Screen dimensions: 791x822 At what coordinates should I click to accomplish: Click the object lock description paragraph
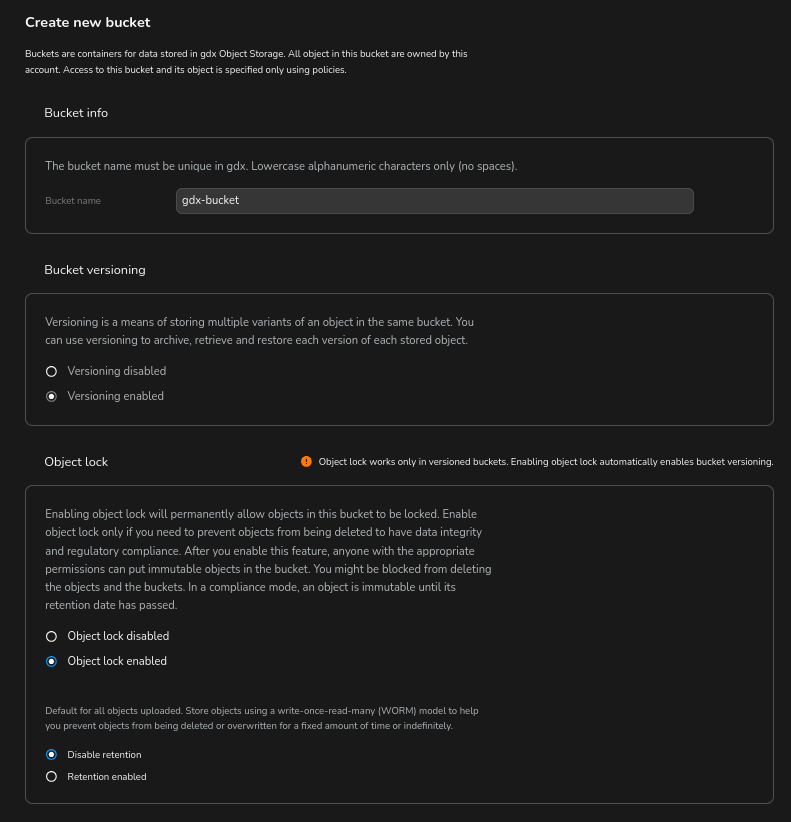(x=268, y=560)
